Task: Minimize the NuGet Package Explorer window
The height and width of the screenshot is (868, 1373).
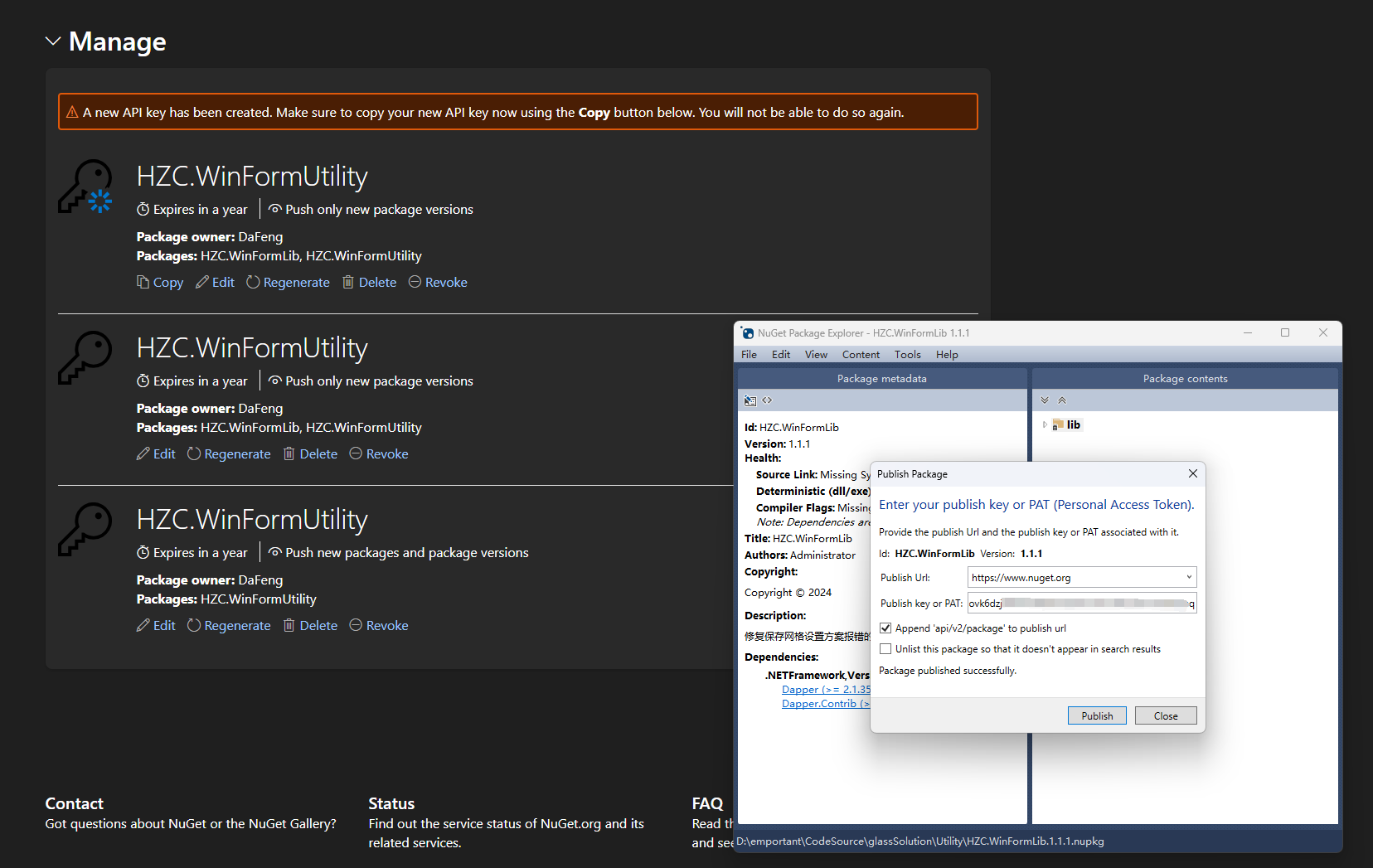Action: (1247, 332)
